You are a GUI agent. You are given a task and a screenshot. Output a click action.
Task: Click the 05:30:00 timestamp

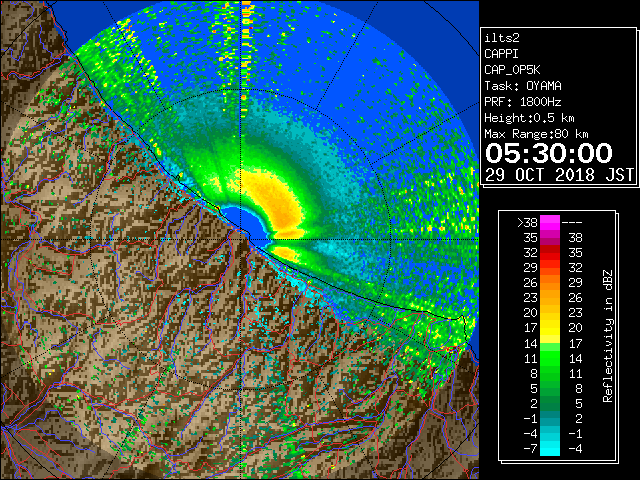[549, 153]
